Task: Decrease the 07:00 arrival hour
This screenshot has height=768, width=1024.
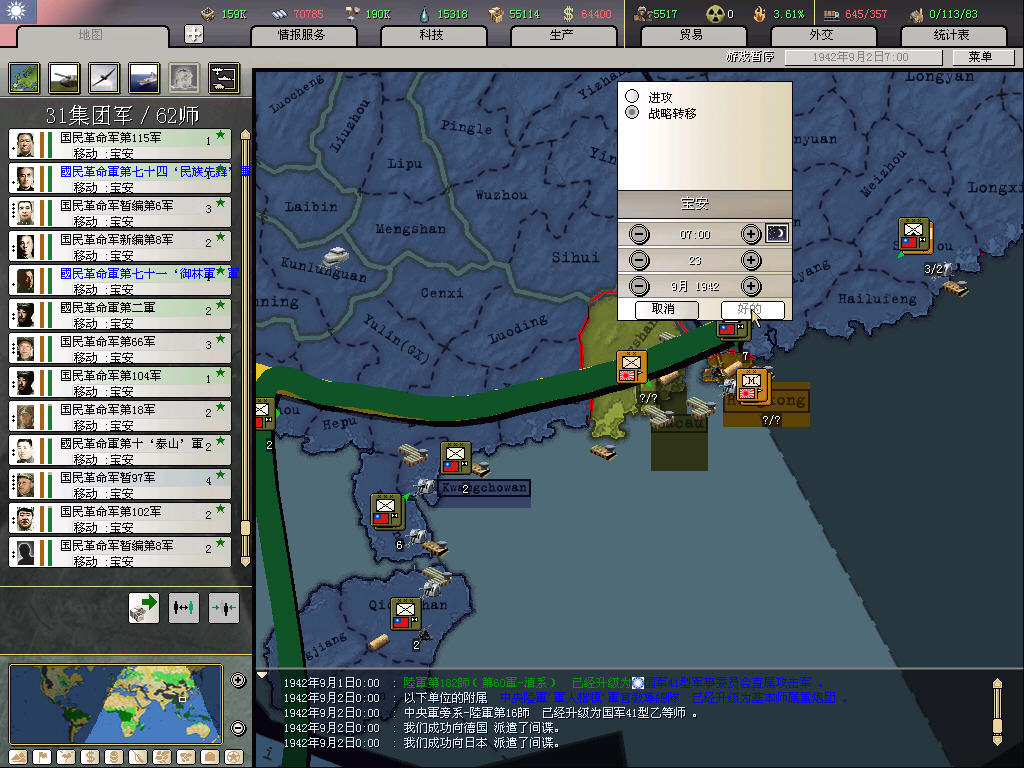Action: 639,234
